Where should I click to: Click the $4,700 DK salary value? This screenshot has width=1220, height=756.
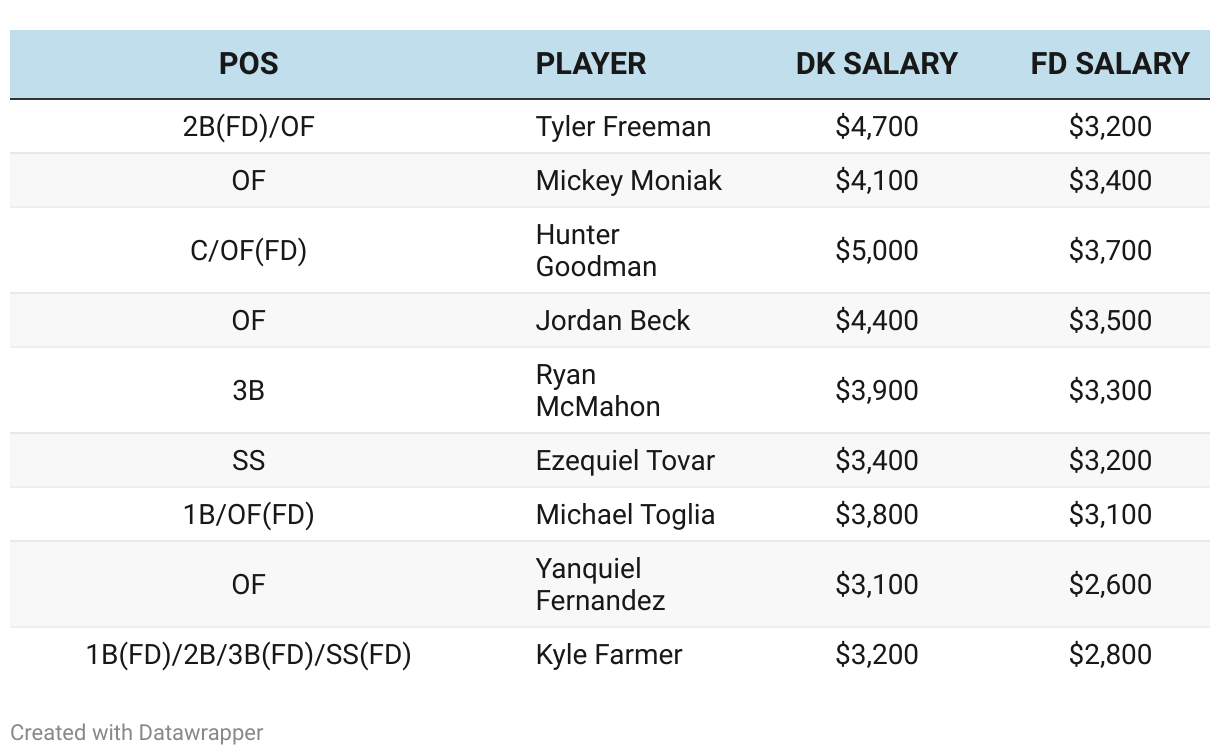[x=877, y=127]
